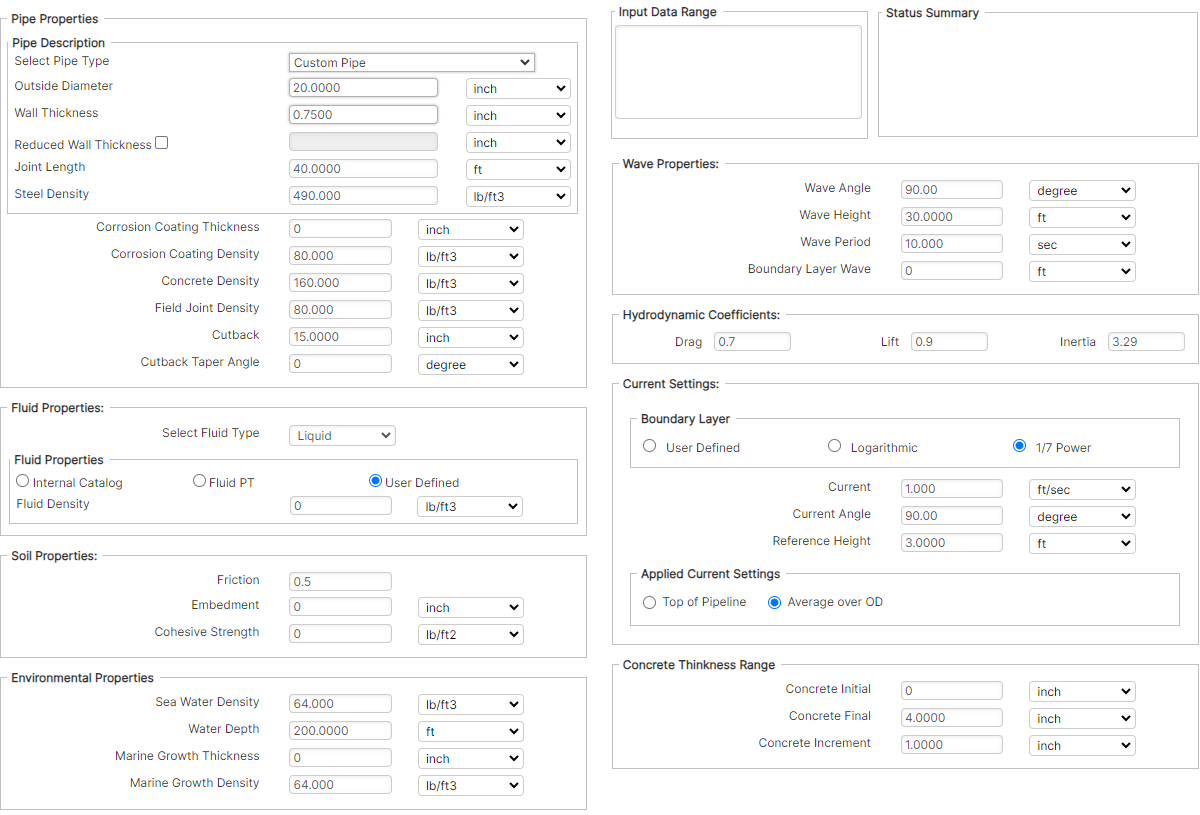The image size is (1200, 815).
Task: Open the Wave Period unit dropdown
Action: coord(1081,244)
